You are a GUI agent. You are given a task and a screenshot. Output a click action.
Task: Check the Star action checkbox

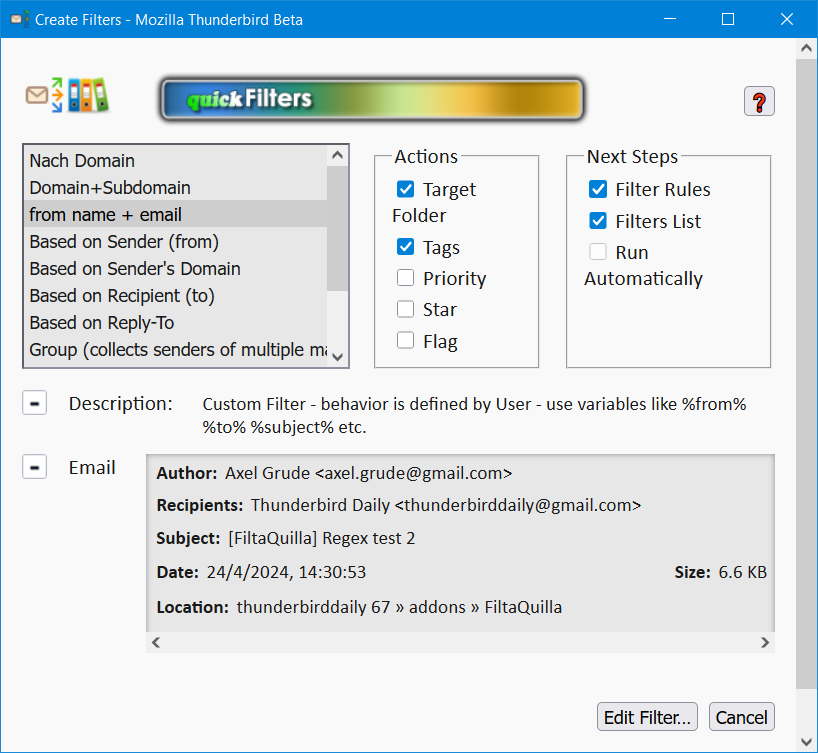(405, 309)
